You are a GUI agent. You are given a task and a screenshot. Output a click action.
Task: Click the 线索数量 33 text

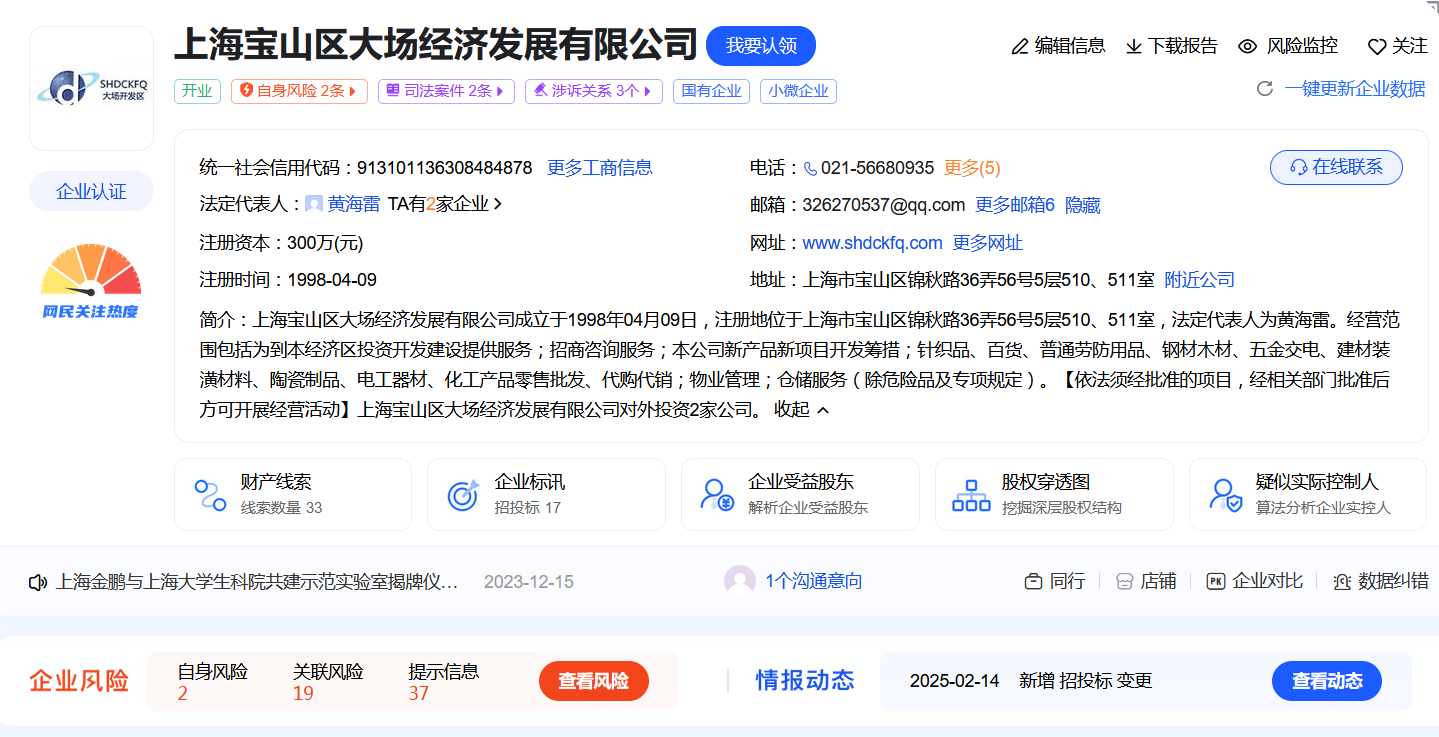(x=282, y=508)
